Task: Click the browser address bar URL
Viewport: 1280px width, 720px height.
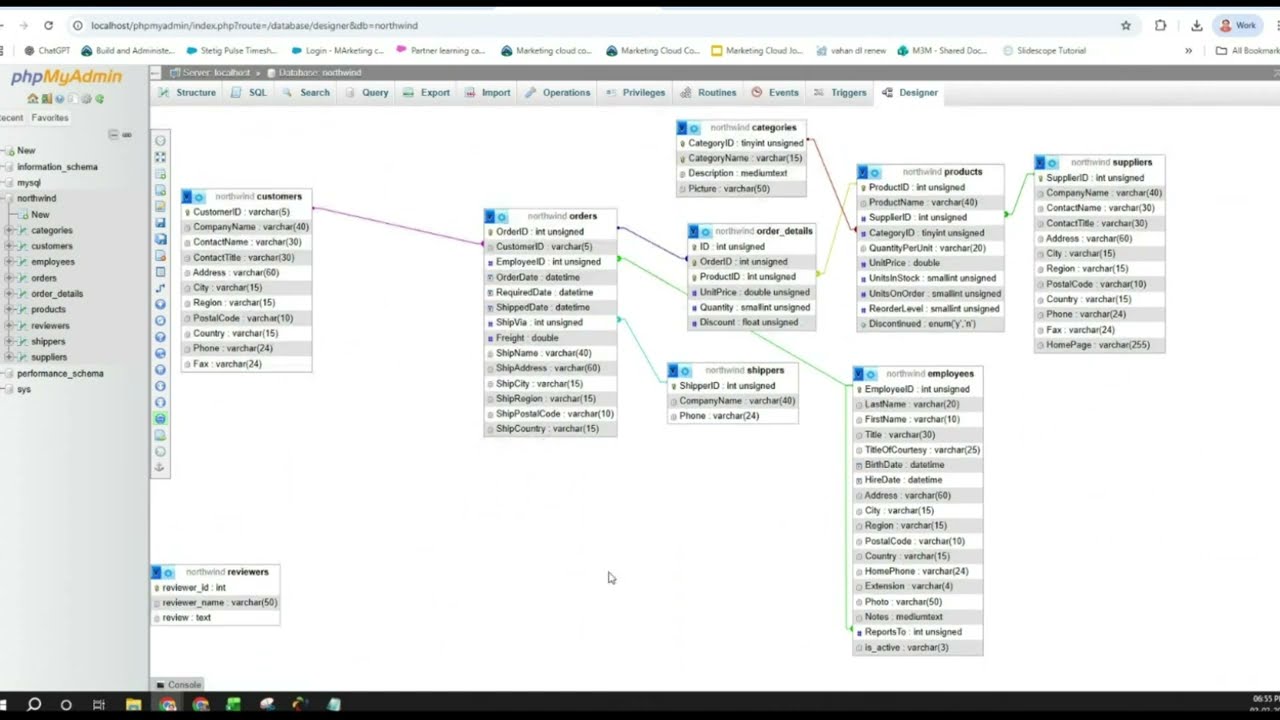Action: [254, 25]
